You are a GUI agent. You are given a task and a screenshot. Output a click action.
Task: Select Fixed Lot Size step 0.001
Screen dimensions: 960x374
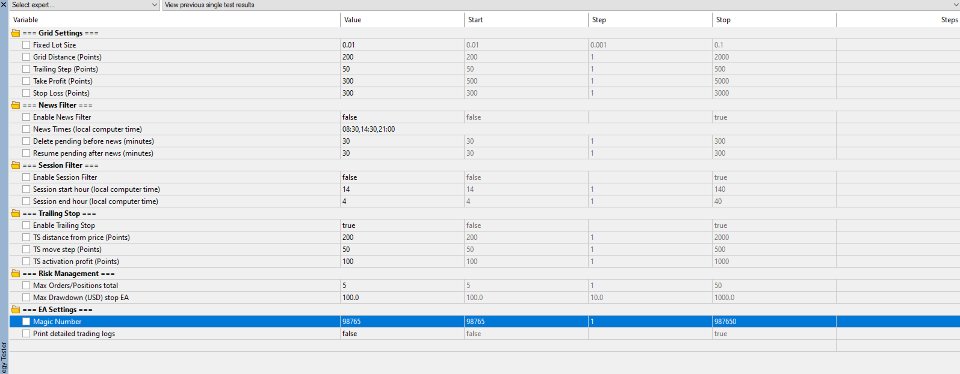pos(599,45)
